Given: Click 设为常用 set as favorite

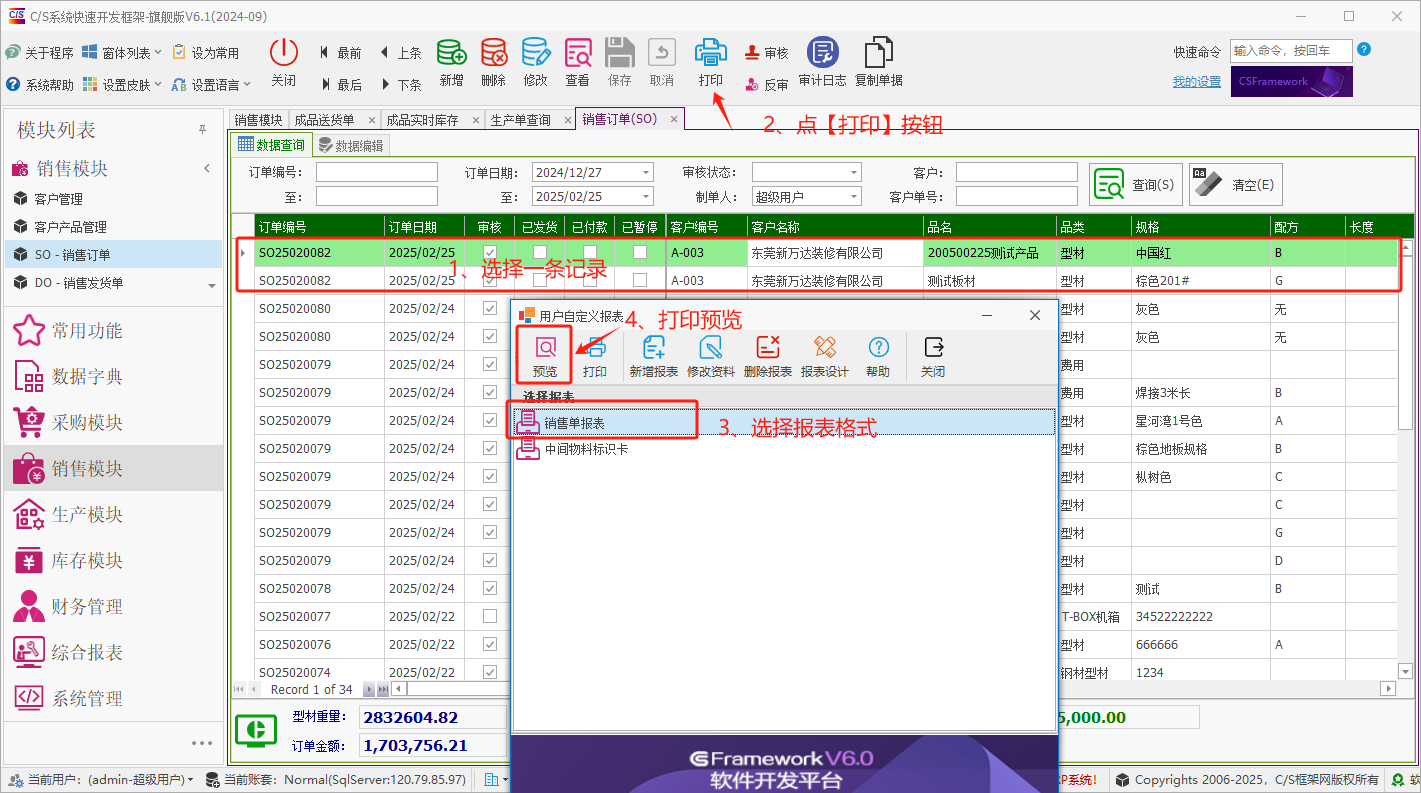Looking at the screenshot, I should tap(206, 52).
